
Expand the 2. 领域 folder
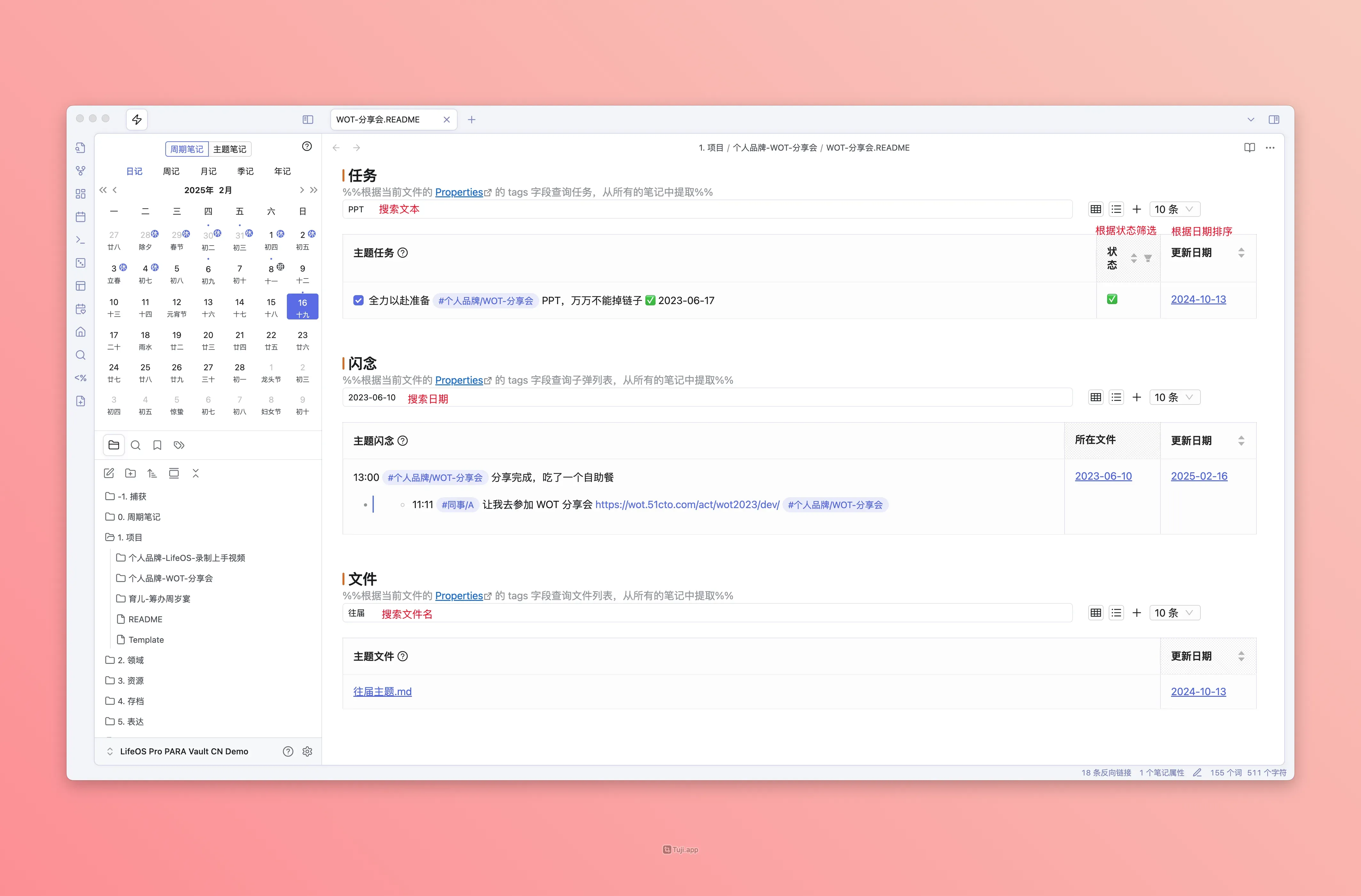pos(130,660)
